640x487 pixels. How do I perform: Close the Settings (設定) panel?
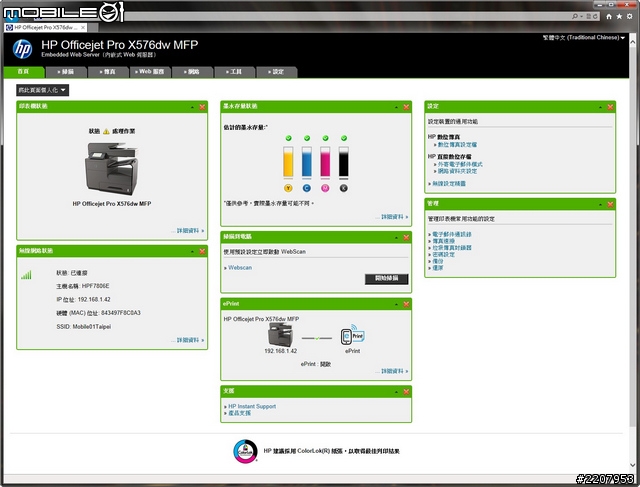(610, 107)
